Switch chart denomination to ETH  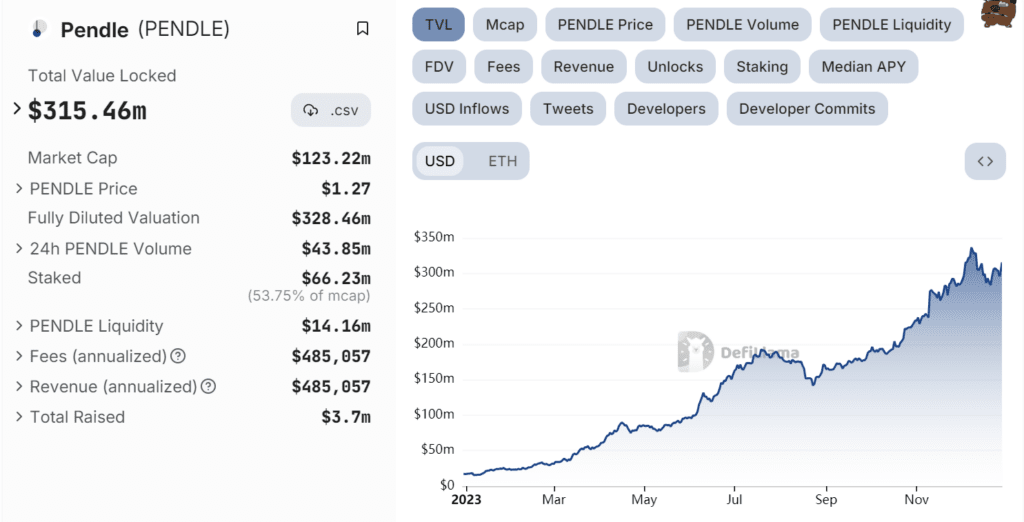pyautogui.click(x=502, y=161)
